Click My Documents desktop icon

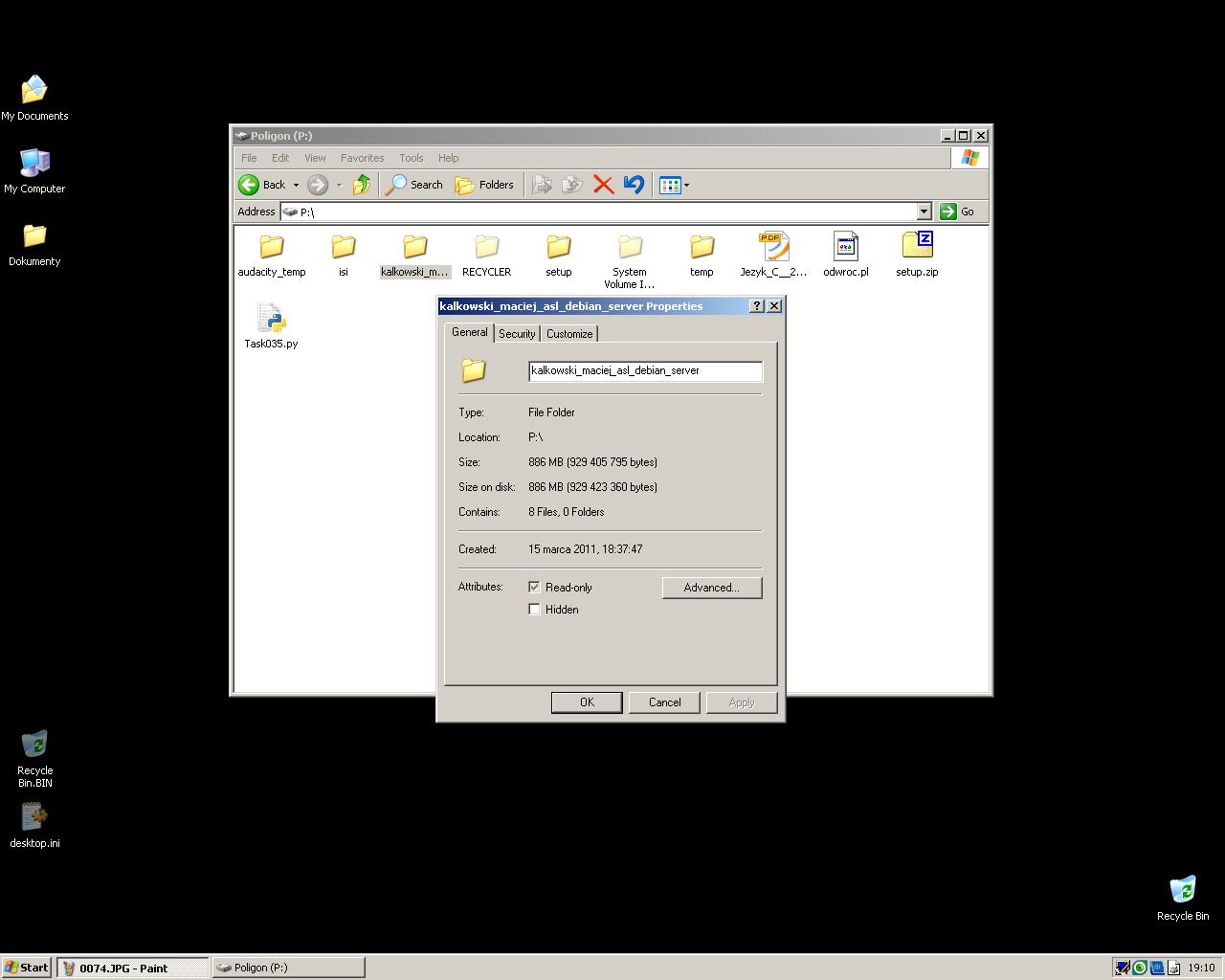[x=34, y=99]
